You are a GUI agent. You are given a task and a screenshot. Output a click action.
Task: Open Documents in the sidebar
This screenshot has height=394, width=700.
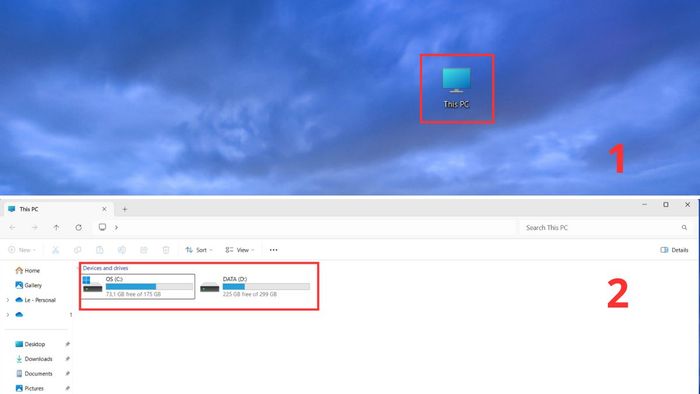pos(34,373)
